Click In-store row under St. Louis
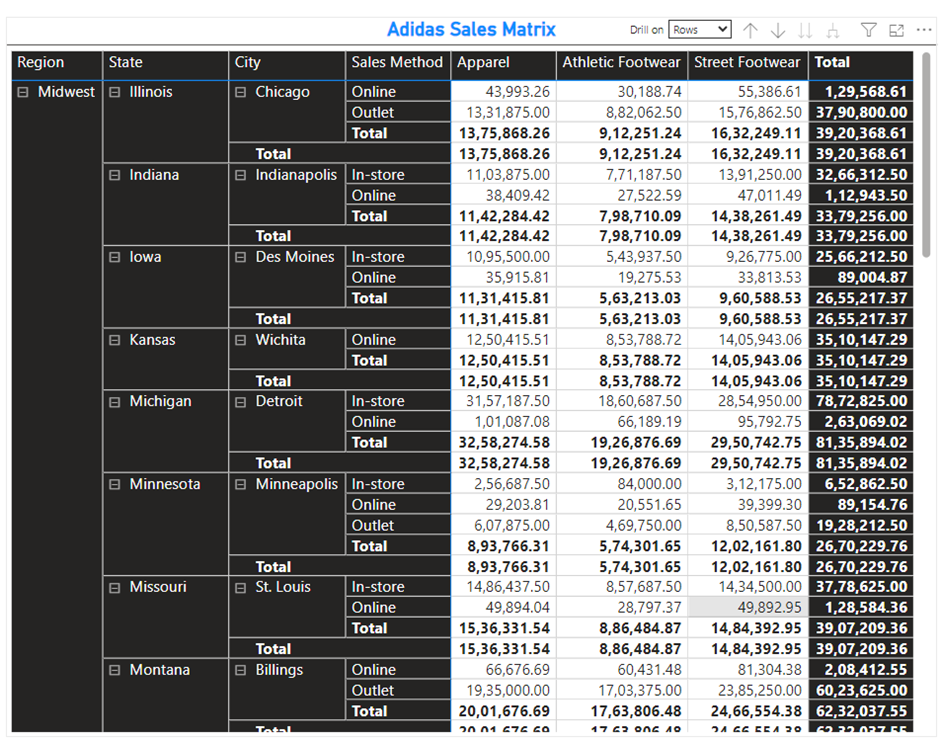The image size is (940, 743). pos(398,587)
